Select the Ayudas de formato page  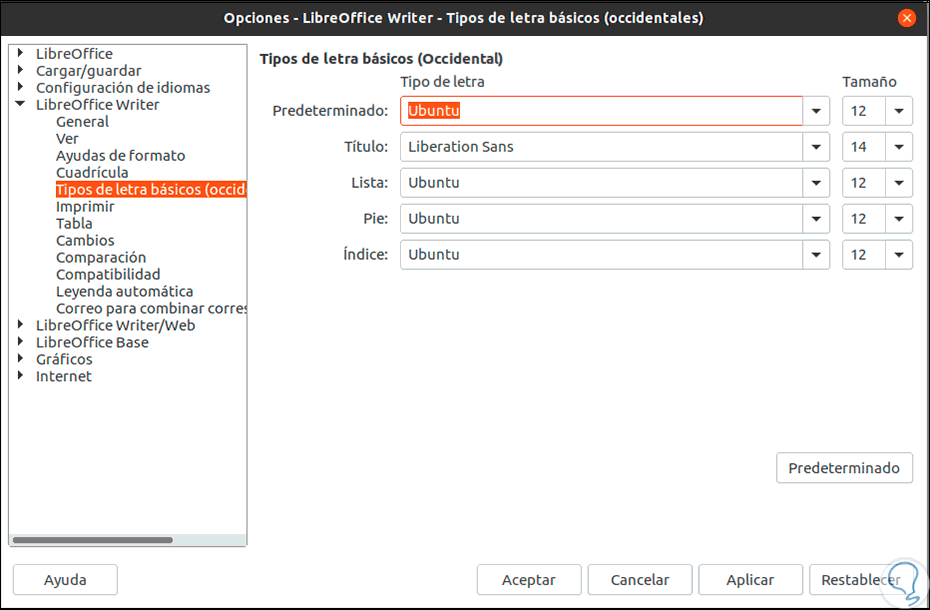(x=120, y=156)
